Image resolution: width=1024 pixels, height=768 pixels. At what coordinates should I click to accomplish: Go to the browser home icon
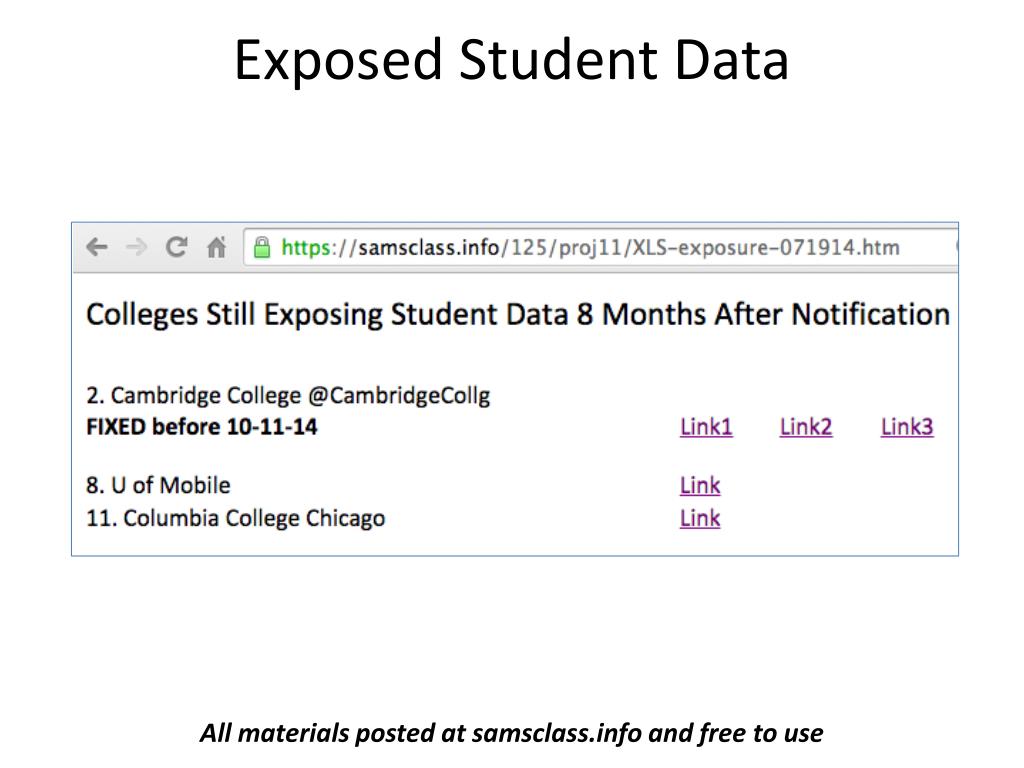(x=216, y=247)
